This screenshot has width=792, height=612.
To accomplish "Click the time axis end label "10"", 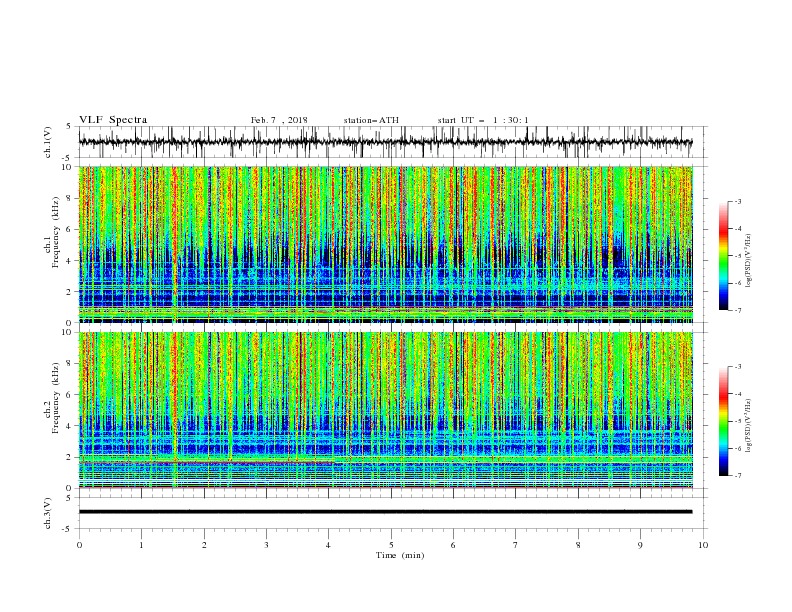I will pyautogui.click(x=703, y=545).
